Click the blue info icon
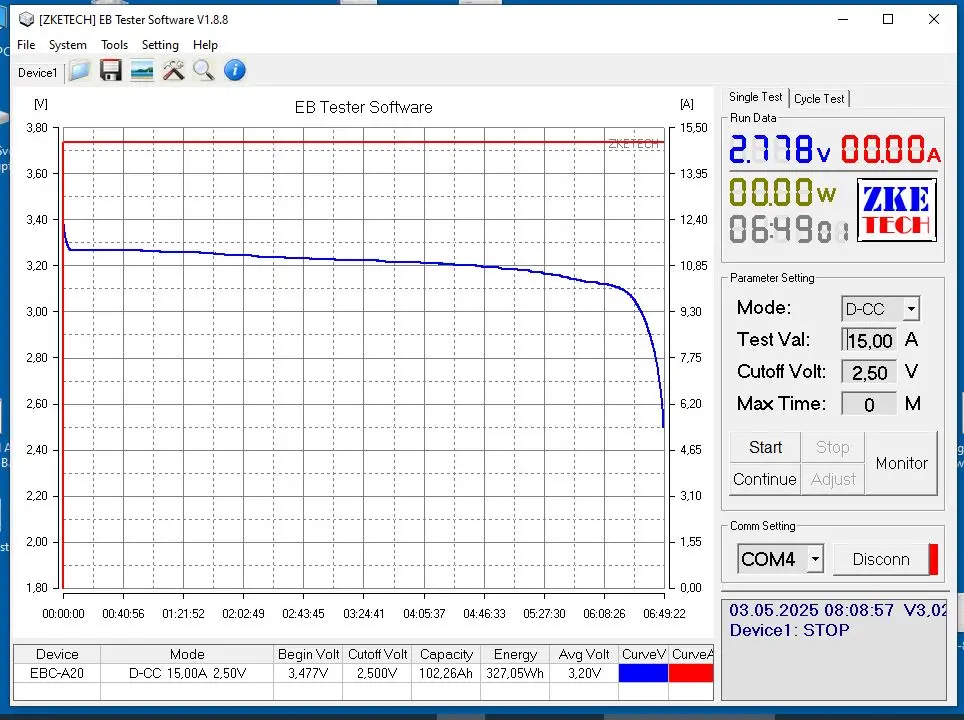964x720 pixels. (x=235, y=71)
